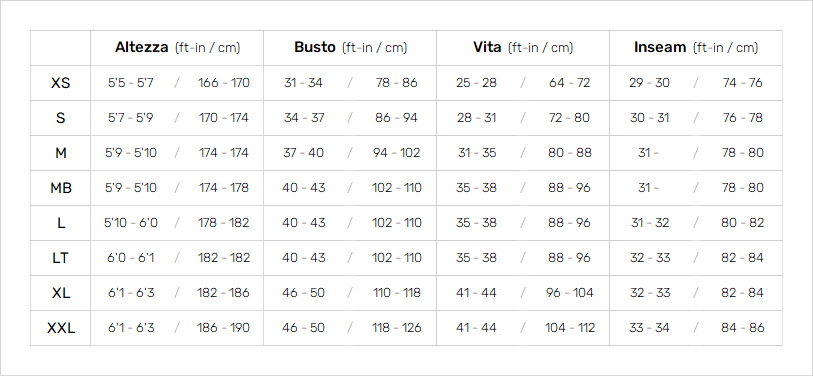Click the 96 - 104 waist value
Screen dimensions: 813x376
[569, 293]
